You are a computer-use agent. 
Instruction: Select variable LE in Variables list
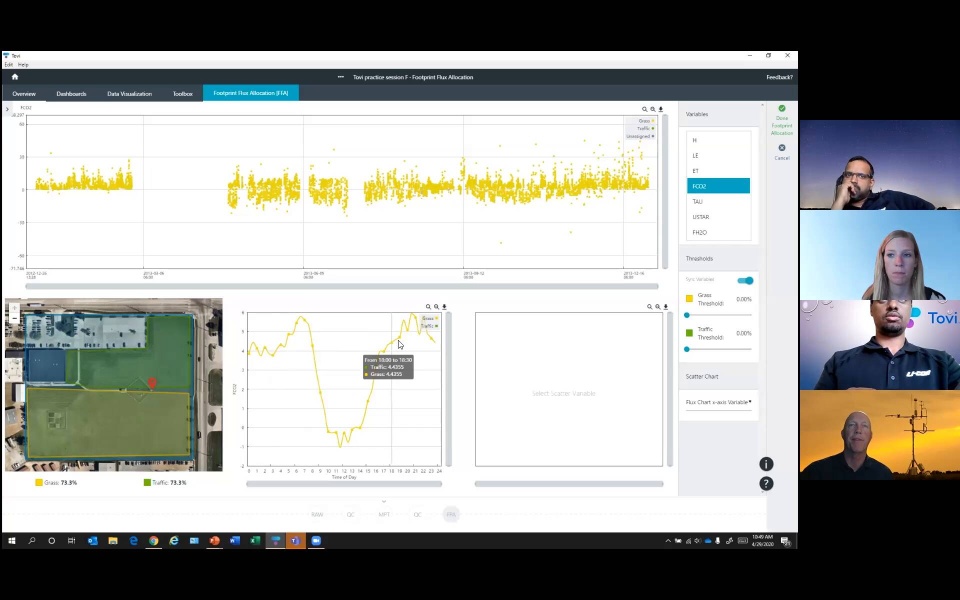pos(718,156)
